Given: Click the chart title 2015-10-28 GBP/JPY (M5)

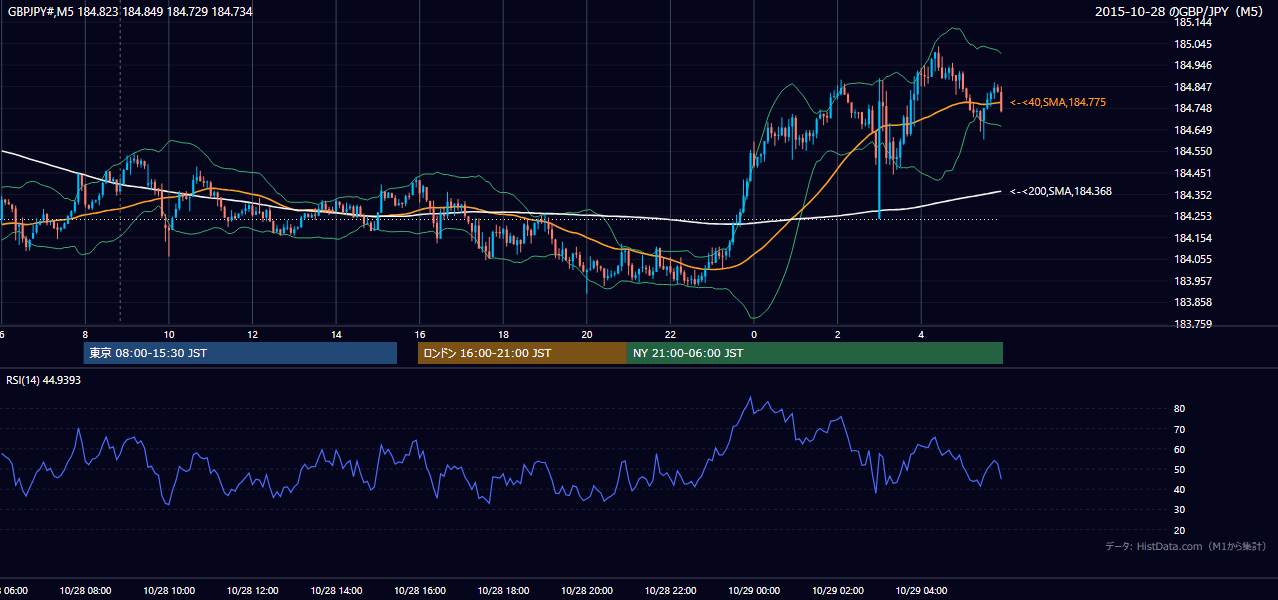Looking at the screenshot, I should pos(1181,11).
